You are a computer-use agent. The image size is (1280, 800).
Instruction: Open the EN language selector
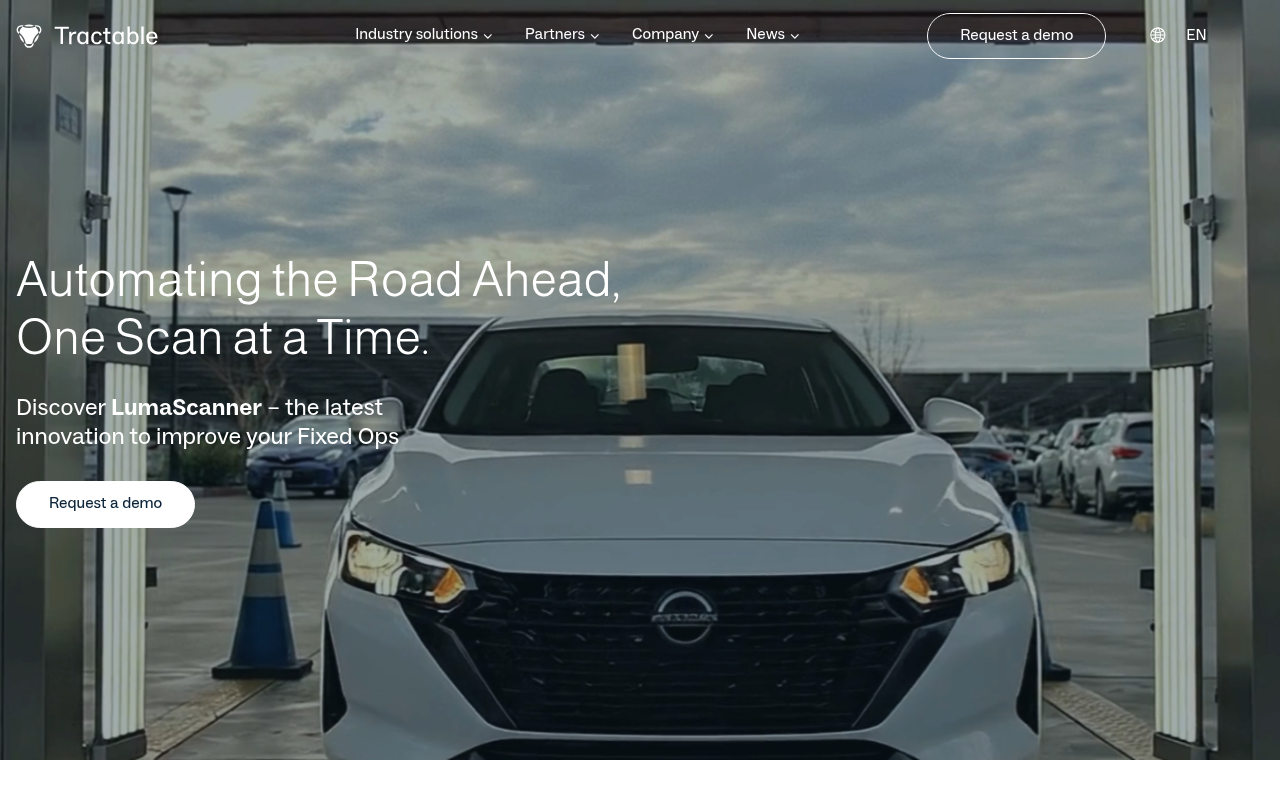(x=1196, y=35)
